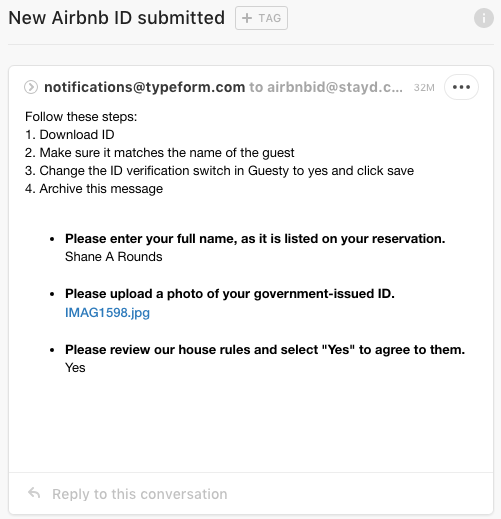Screen dimensions: 501x519
Task: Expand message details via sender chevron icon
Action: 31,87
